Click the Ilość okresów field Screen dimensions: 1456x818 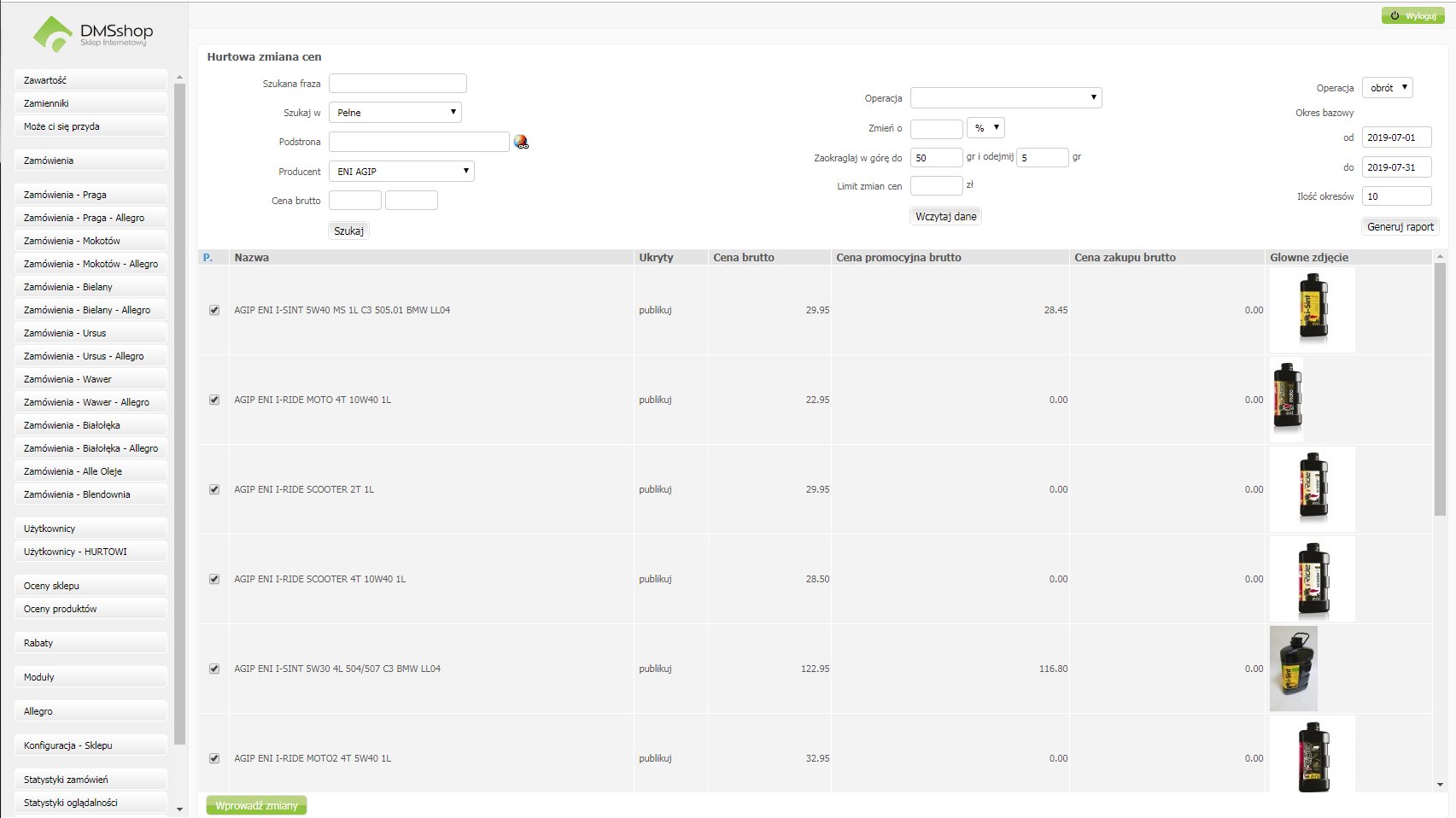tap(1397, 196)
